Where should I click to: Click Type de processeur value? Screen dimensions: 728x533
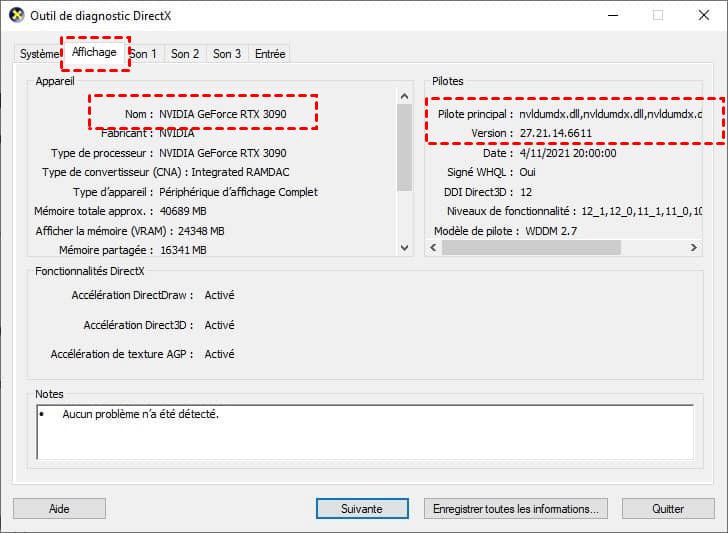pos(223,153)
